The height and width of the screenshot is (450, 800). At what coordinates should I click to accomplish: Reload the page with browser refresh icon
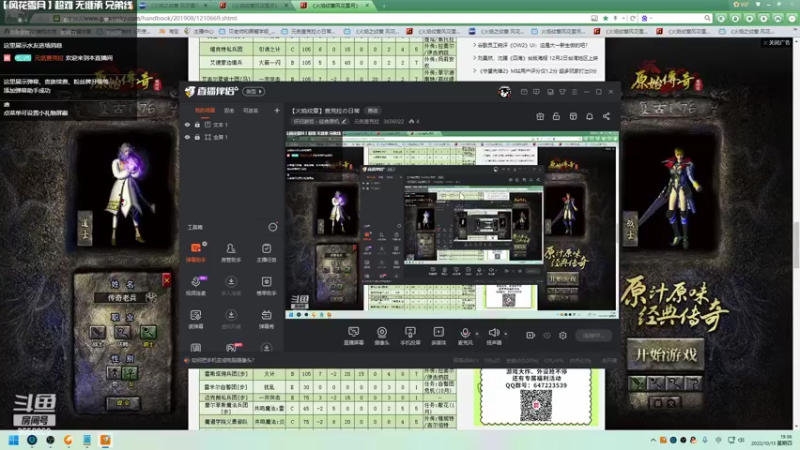pyautogui.click(x=633, y=18)
